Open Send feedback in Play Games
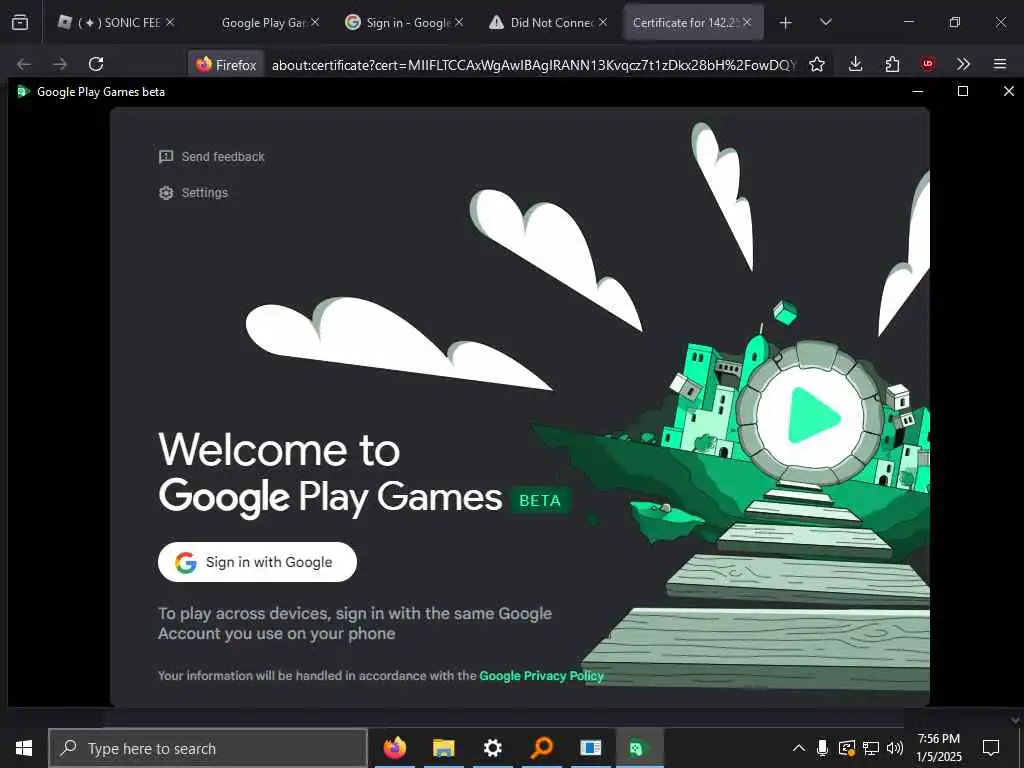 212,157
